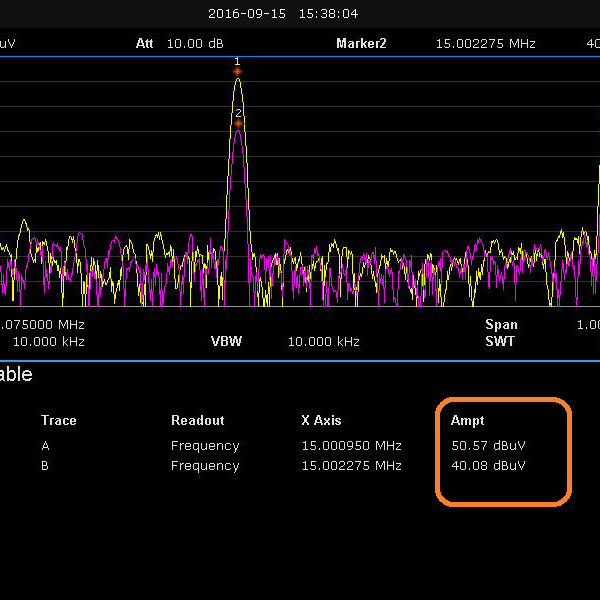Click the Frequency readout for trace B

(205, 466)
